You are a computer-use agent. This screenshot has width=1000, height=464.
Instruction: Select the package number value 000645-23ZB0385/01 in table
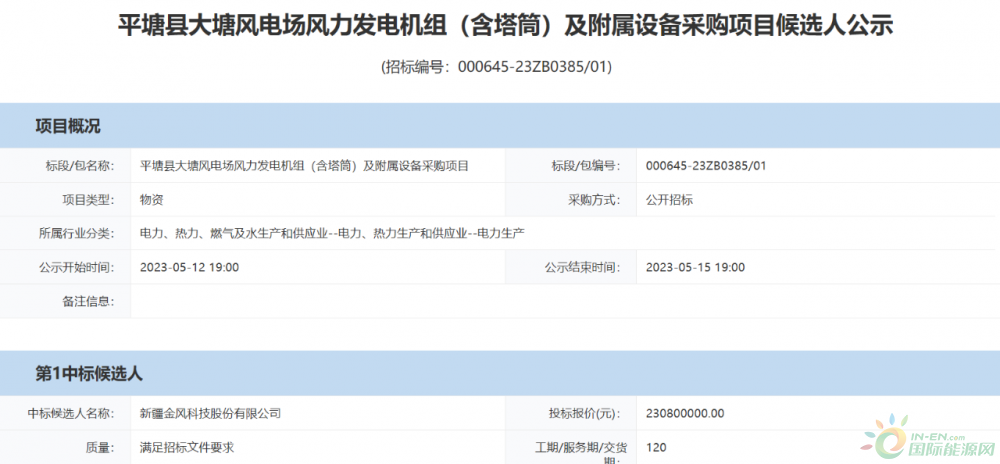coord(706,166)
